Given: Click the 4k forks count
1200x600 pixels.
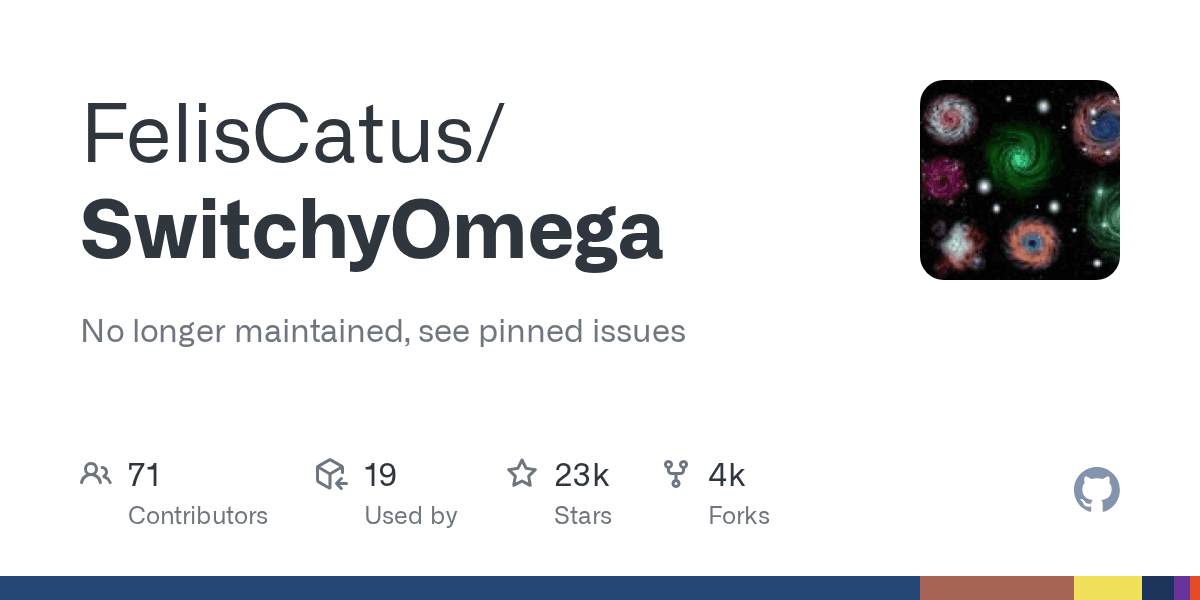Looking at the screenshot, I should coord(726,475).
